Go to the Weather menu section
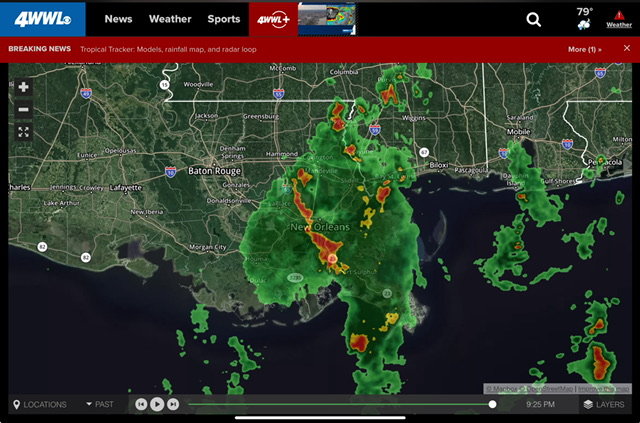The image size is (640, 423). coord(170,19)
